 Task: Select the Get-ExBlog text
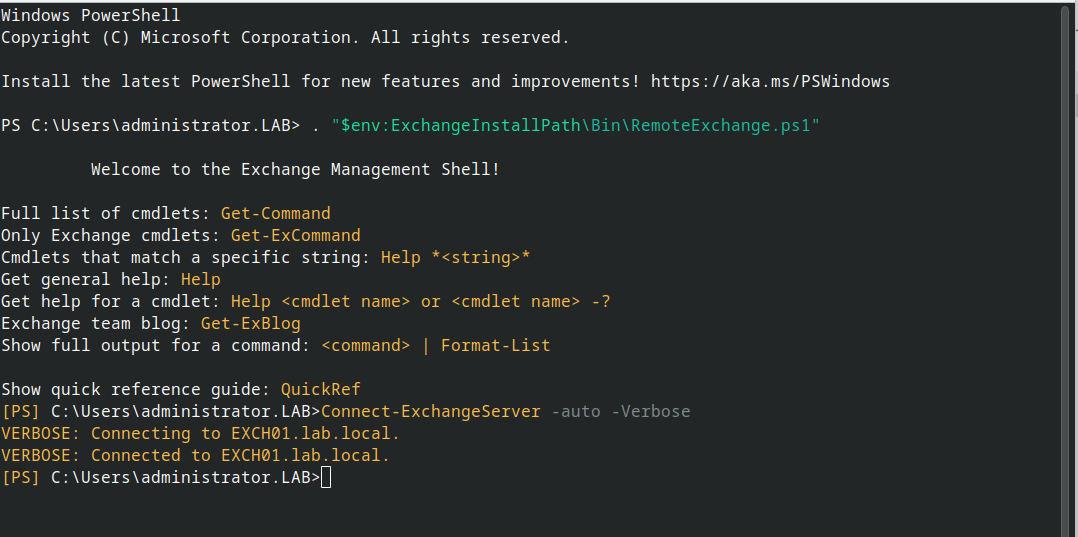click(x=251, y=323)
